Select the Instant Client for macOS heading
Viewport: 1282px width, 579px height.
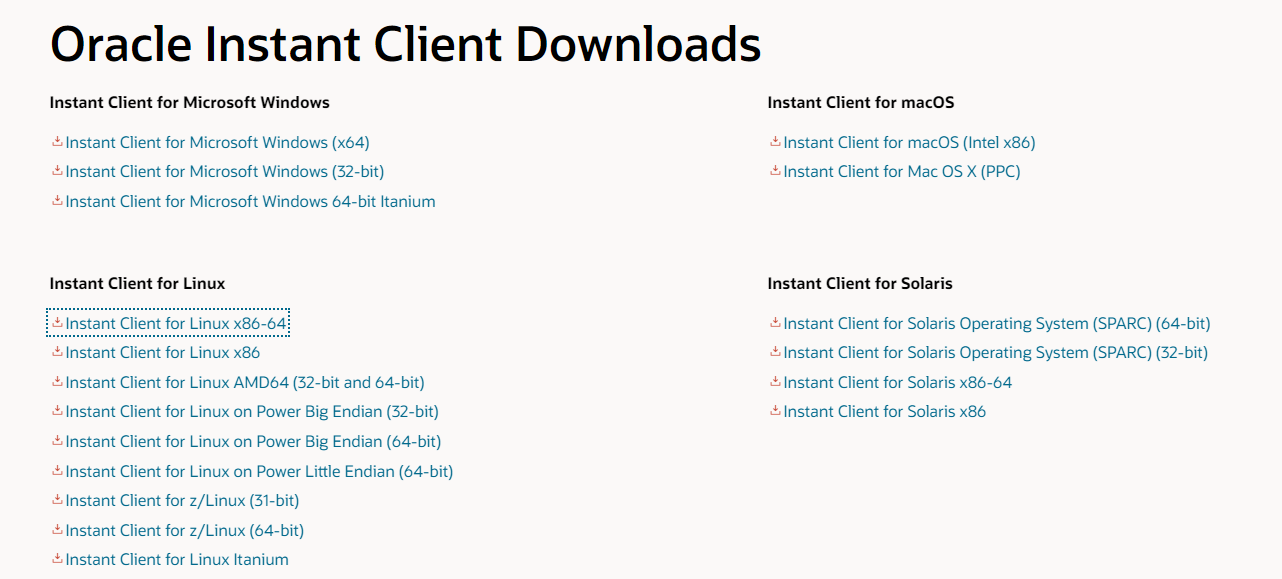tap(861, 103)
